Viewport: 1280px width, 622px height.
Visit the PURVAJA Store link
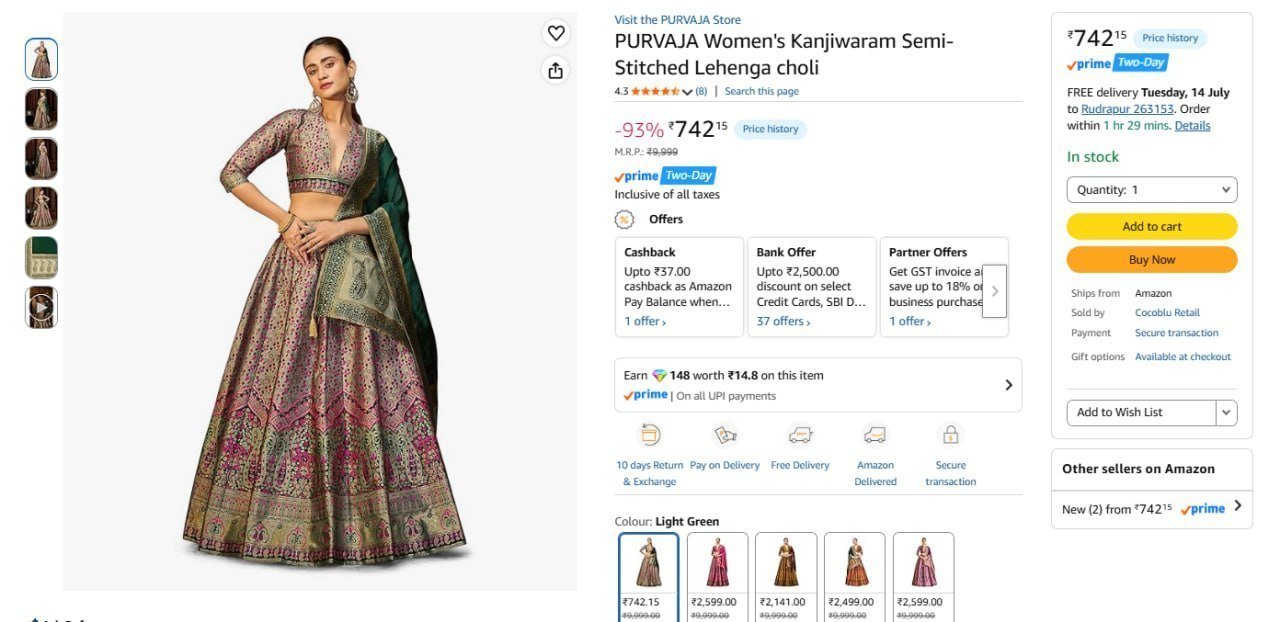(677, 20)
